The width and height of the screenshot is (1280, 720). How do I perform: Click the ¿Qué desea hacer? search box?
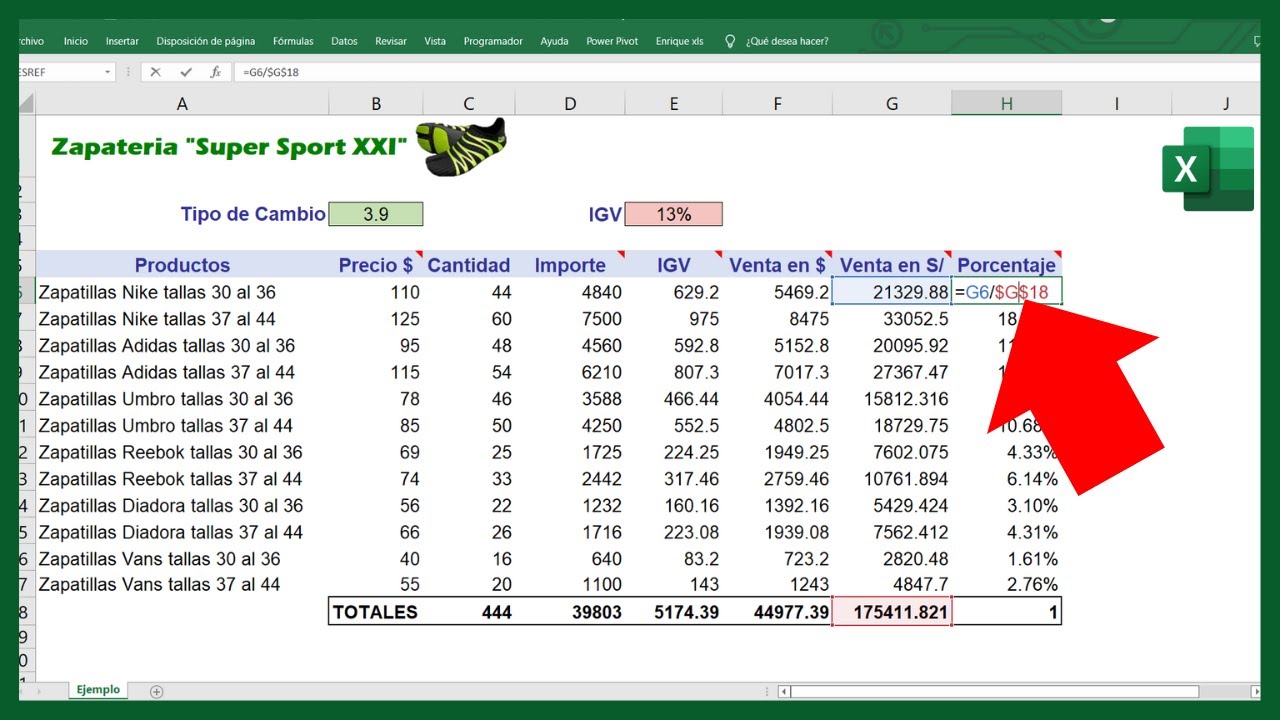coord(786,41)
